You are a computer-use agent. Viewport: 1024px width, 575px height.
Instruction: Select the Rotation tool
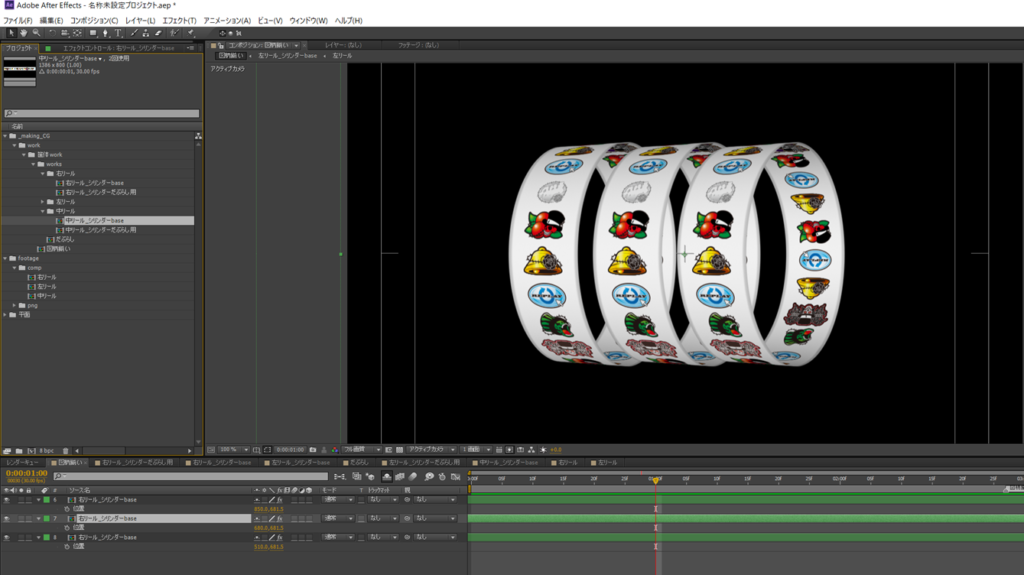coord(52,33)
